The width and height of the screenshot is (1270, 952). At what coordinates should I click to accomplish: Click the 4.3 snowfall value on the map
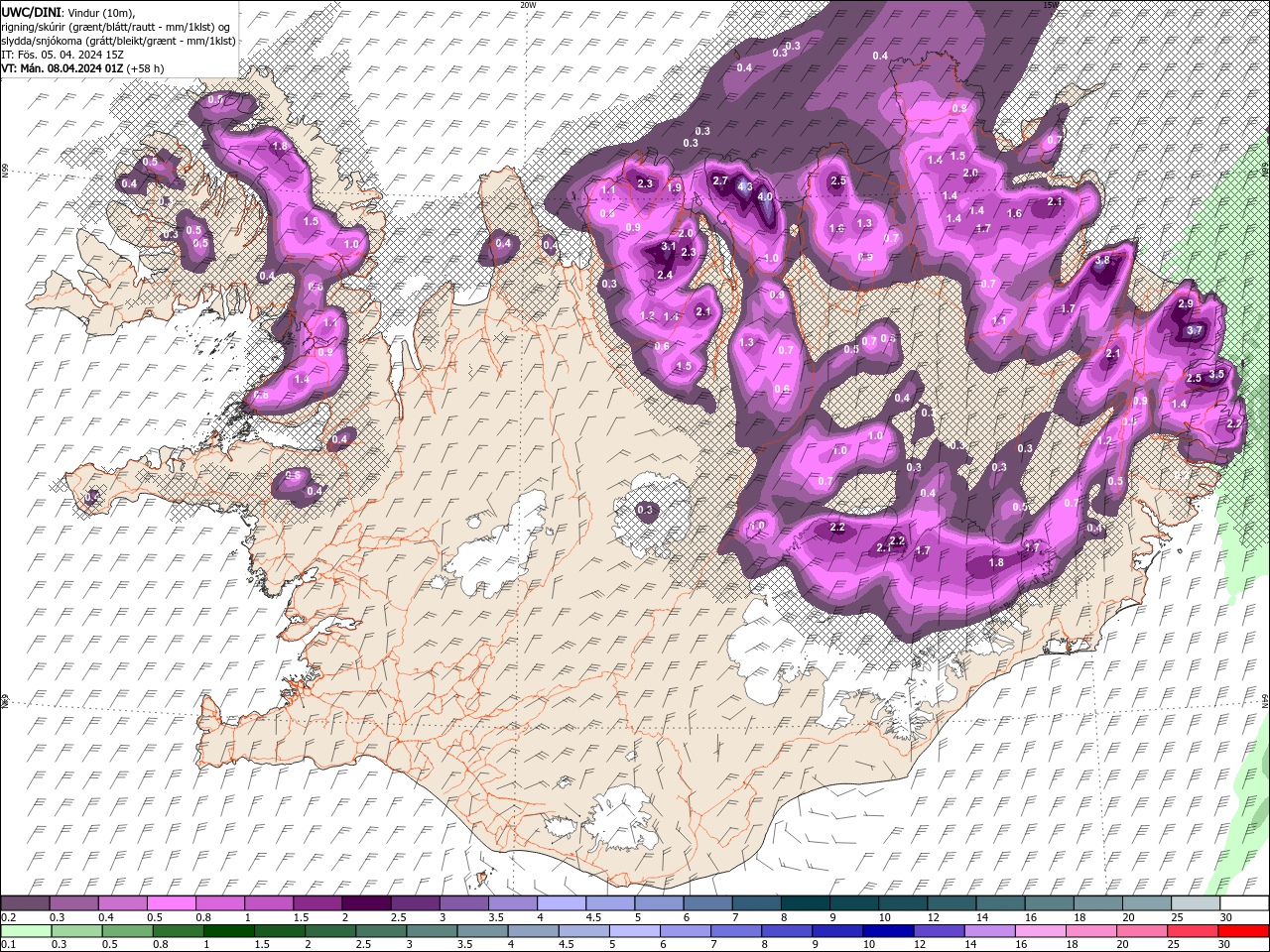(x=746, y=186)
